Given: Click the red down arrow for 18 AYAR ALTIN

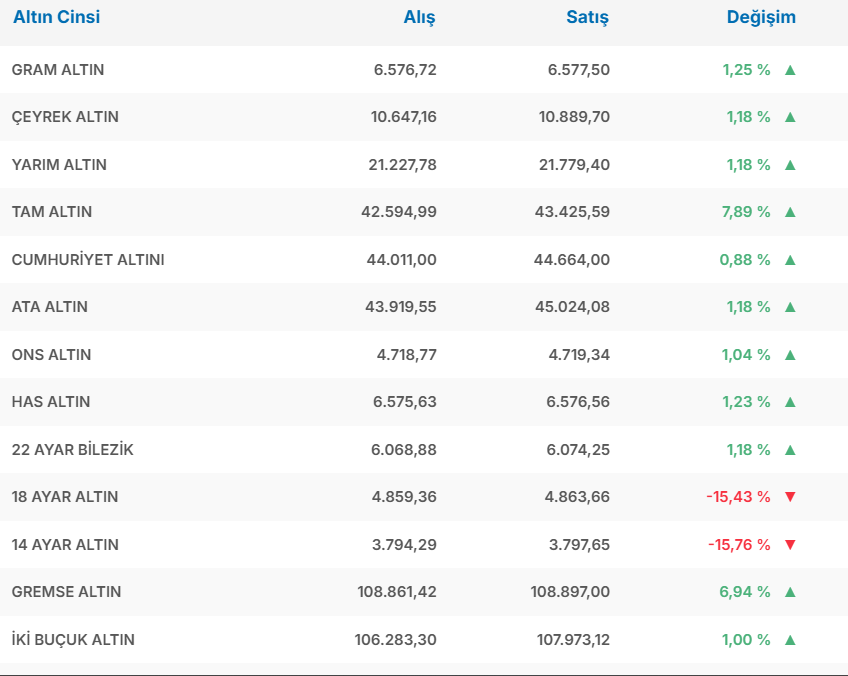Looking at the screenshot, I should pos(790,497).
